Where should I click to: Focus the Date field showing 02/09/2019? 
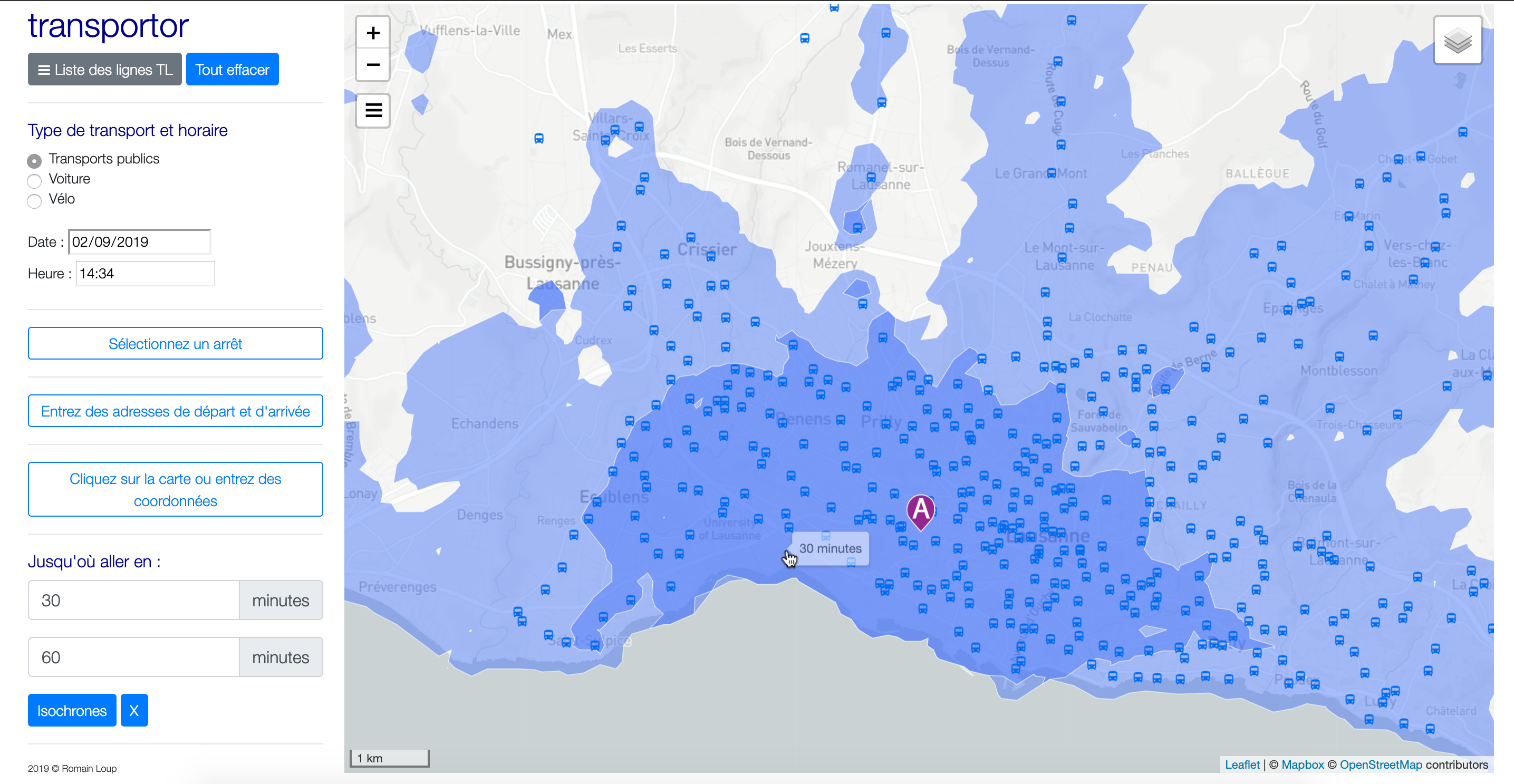[x=139, y=241]
